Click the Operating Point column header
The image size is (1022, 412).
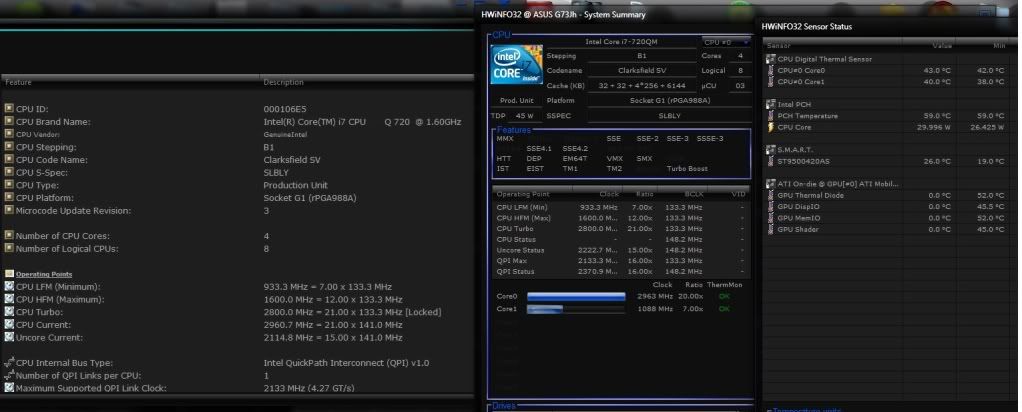pyautogui.click(x=533, y=194)
